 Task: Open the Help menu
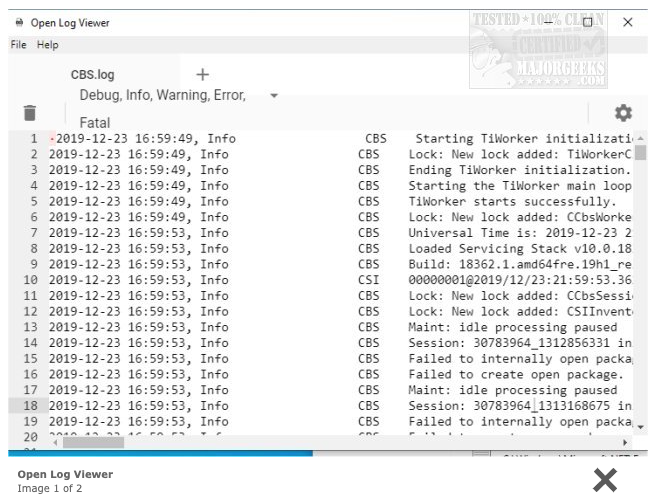tap(48, 45)
